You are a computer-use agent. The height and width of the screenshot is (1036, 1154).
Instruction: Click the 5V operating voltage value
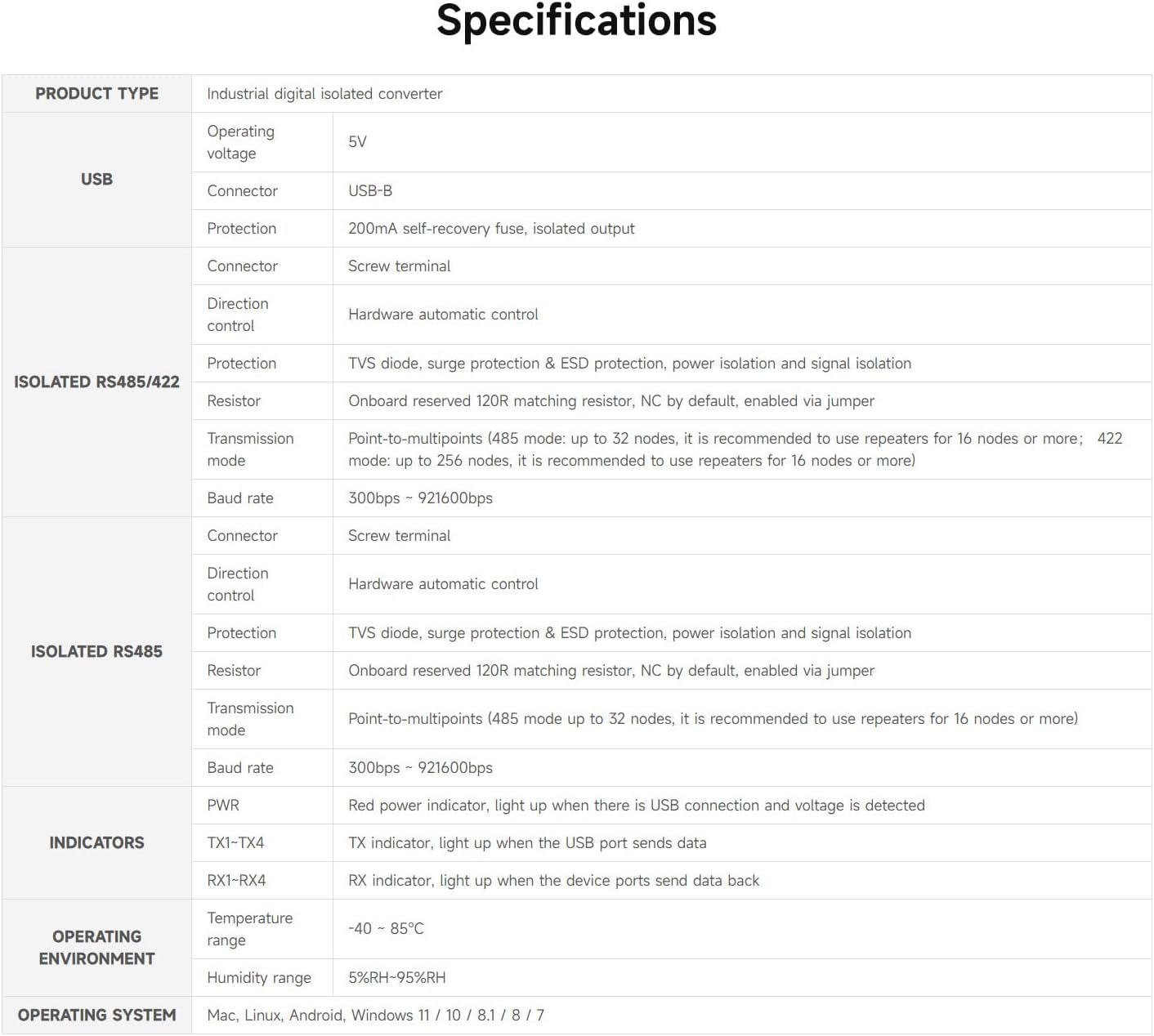pyautogui.click(x=357, y=142)
